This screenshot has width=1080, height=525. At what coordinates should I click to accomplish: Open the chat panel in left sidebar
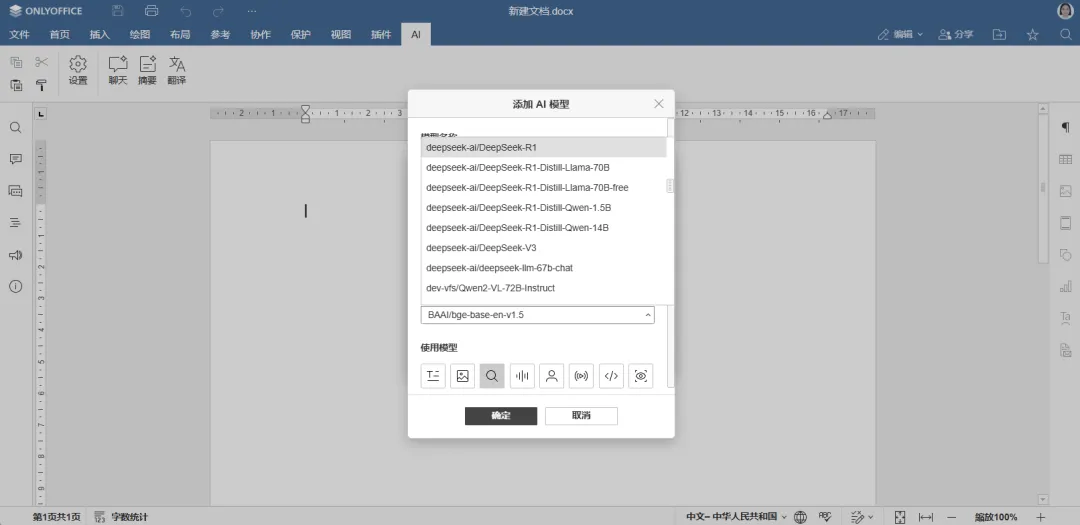(x=15, y=191)
